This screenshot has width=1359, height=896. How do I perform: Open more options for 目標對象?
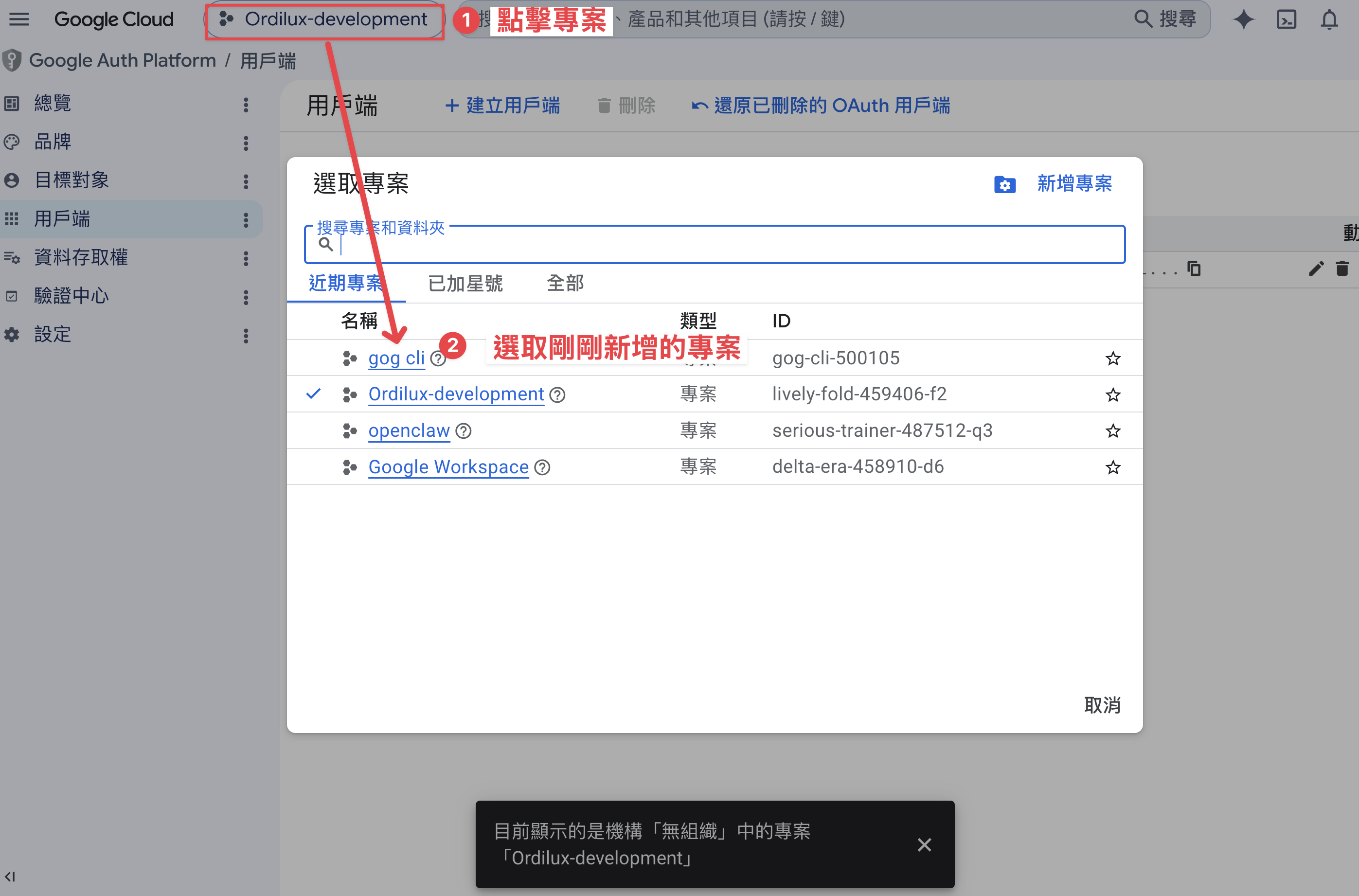[246, 181]
